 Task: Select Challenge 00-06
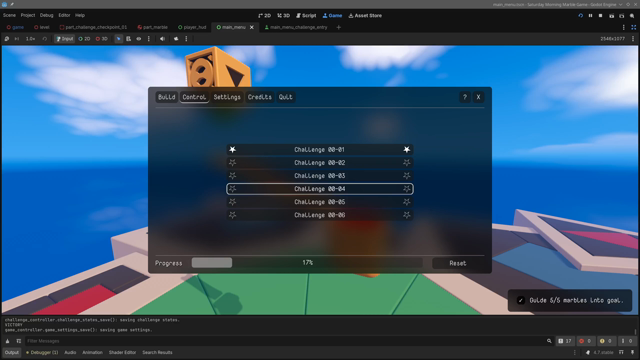(x=320, y=215)
